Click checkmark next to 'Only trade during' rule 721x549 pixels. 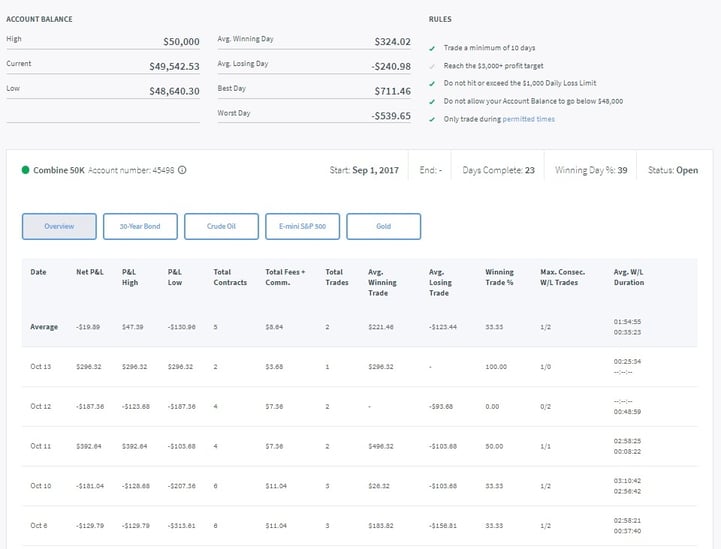click(x=432, y=119)
